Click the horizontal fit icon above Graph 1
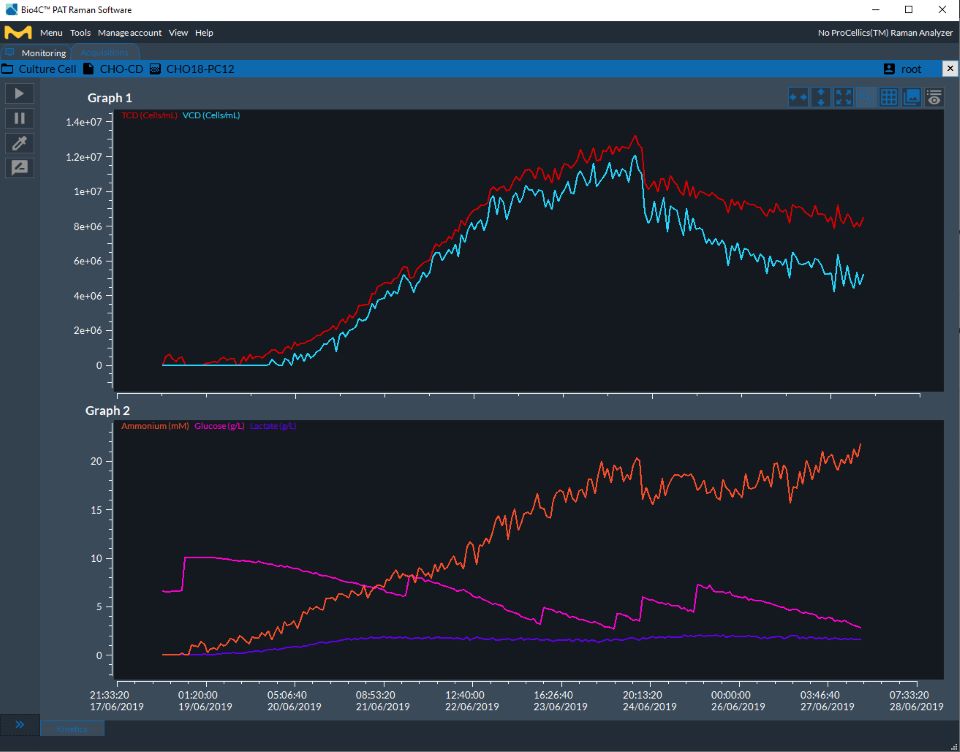 [798, 97]
